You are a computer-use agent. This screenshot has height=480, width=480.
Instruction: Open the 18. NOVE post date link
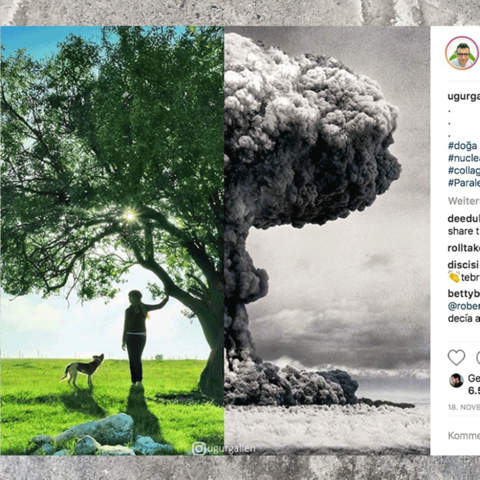click(x=464, y=407)
